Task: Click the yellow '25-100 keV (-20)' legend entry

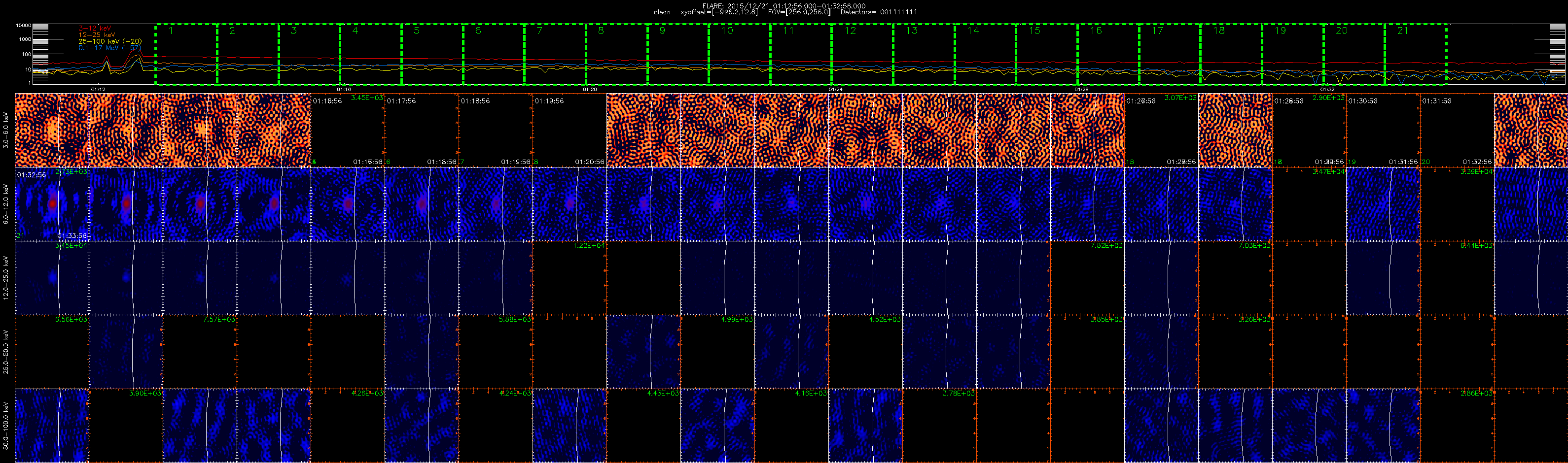Action: pos(110,41)
